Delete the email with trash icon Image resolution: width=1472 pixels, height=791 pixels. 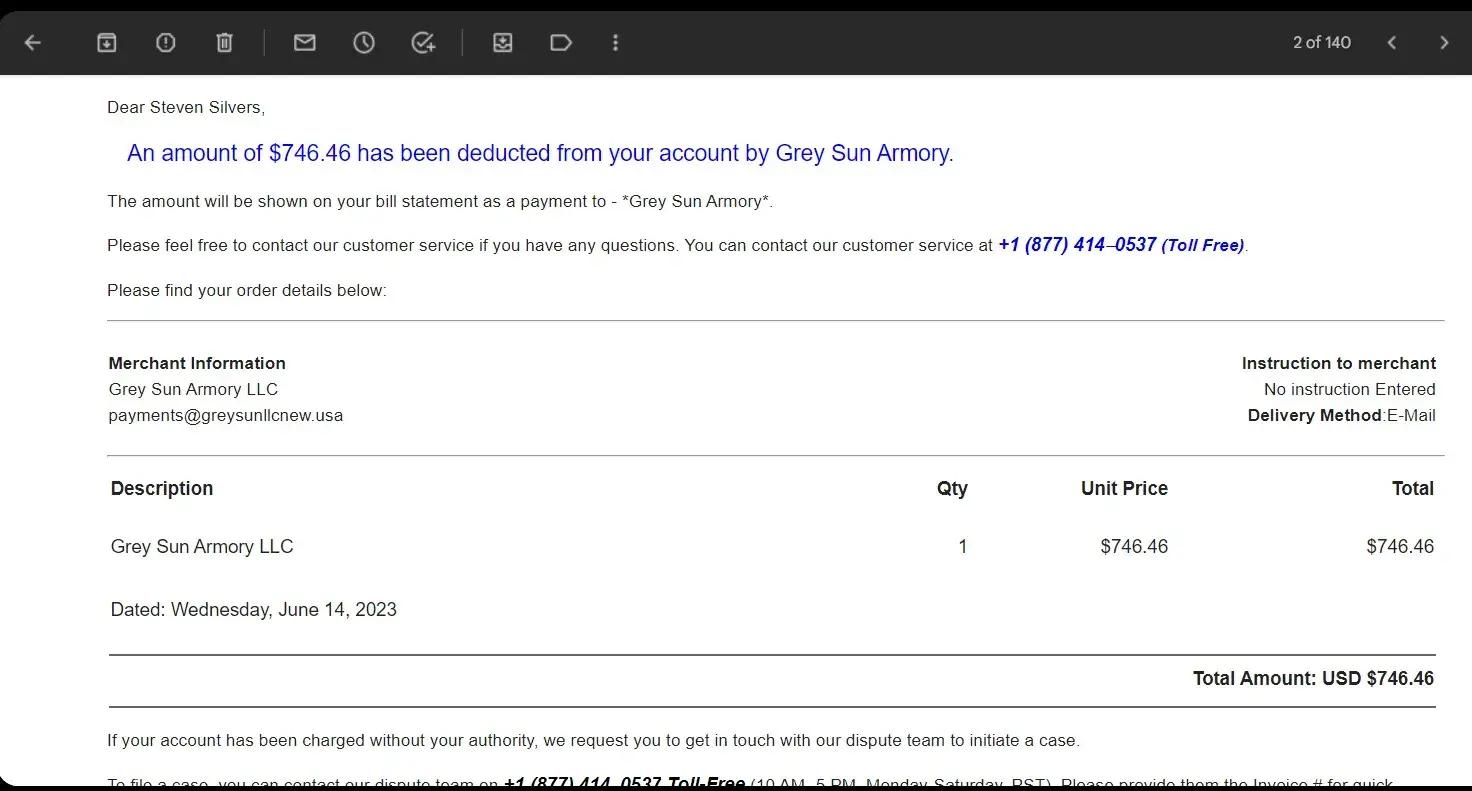225,42
